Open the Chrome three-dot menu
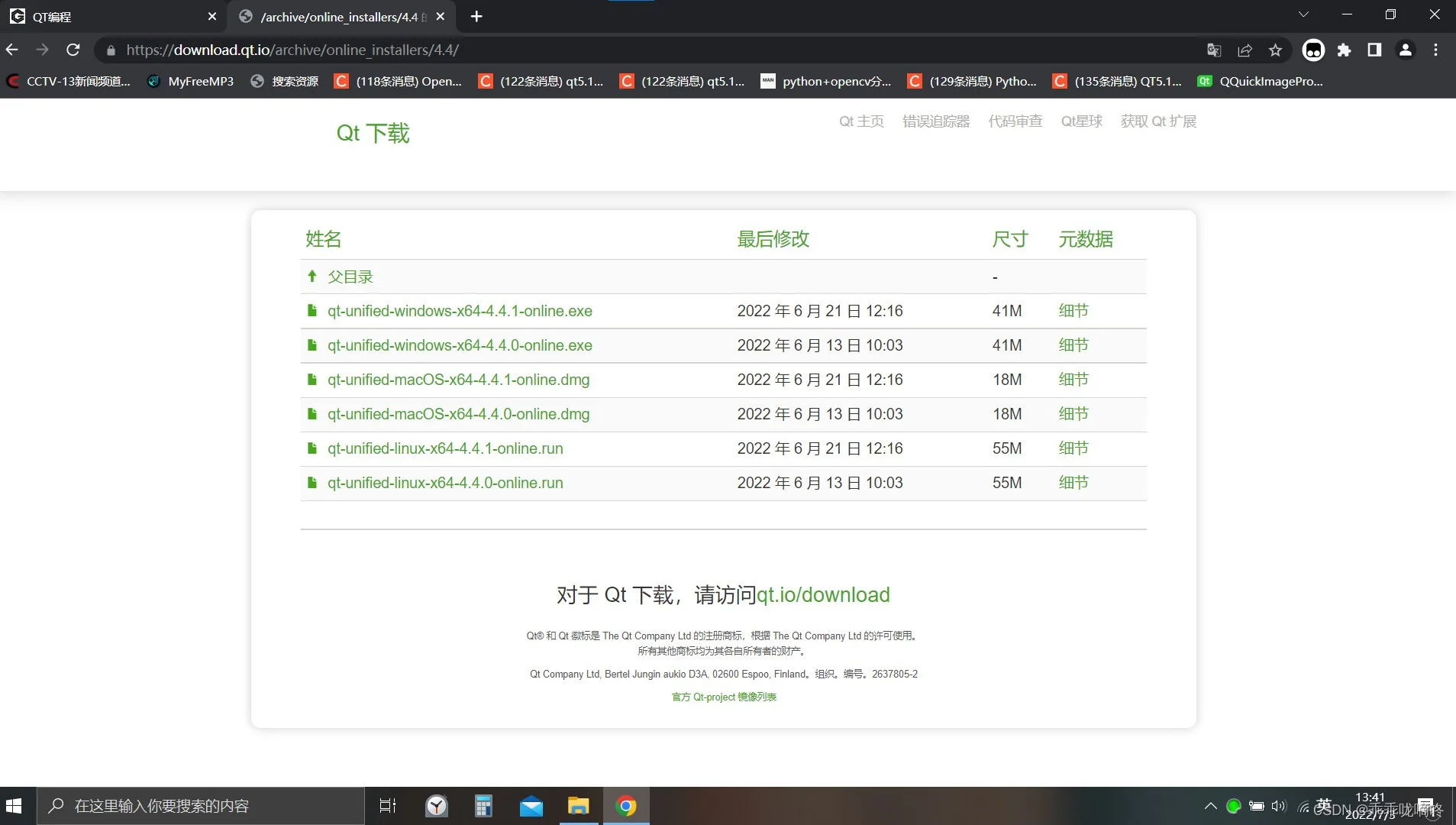 pyautogui.click(x=1435, y=50)
